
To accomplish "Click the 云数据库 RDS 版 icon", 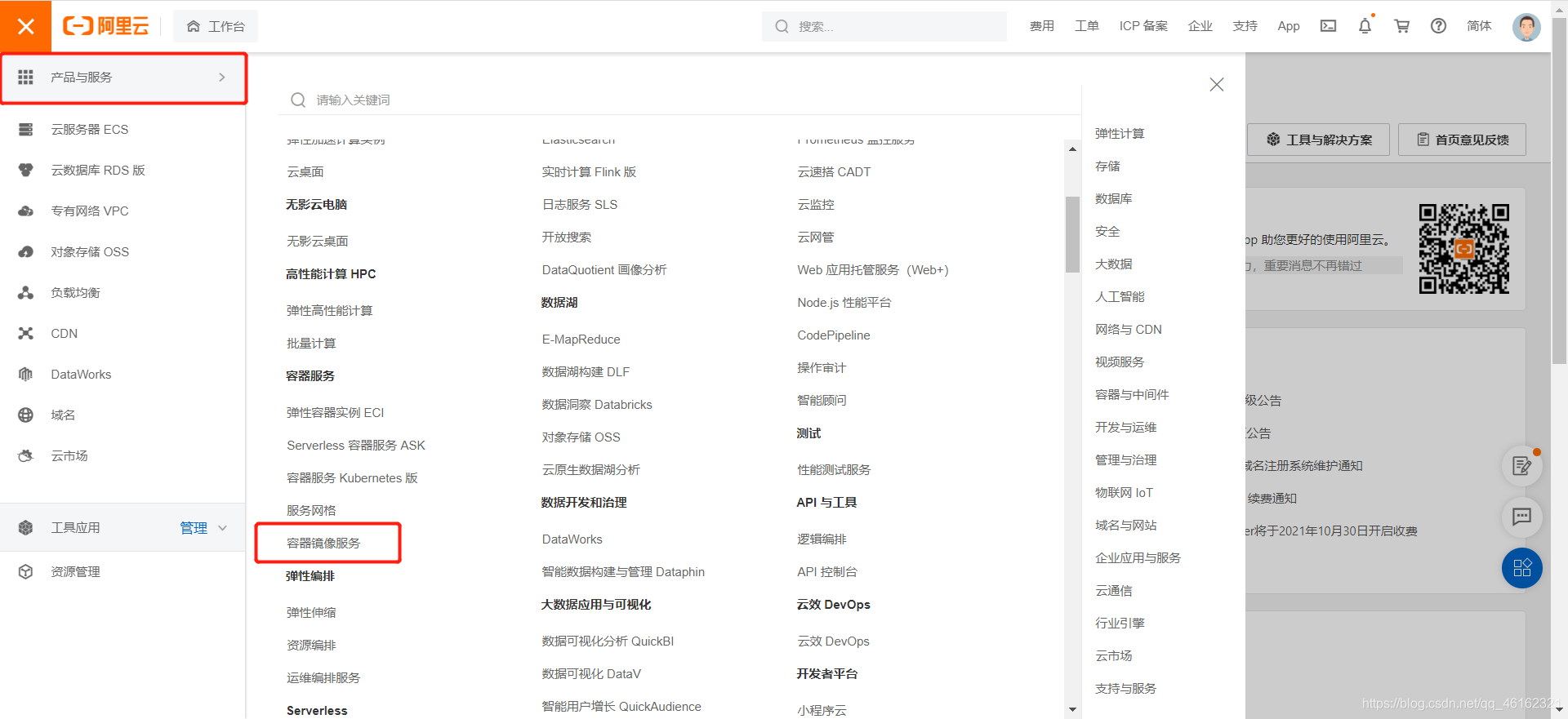I will point(26,171).
